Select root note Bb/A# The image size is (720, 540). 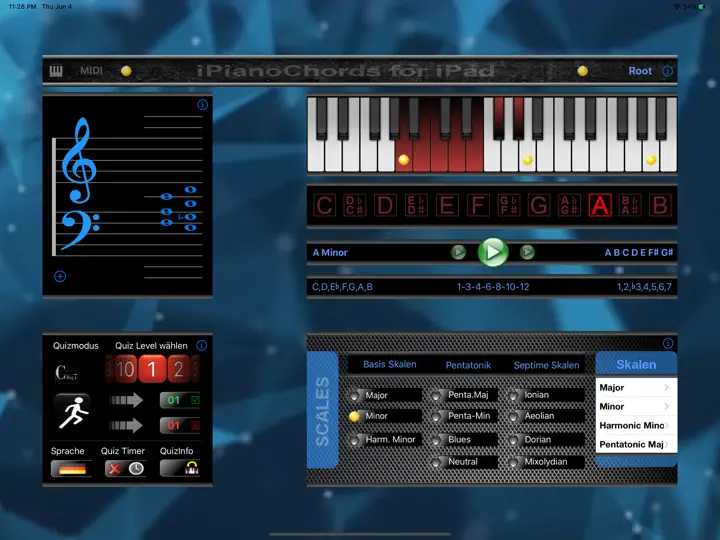(x=630, y=205)
